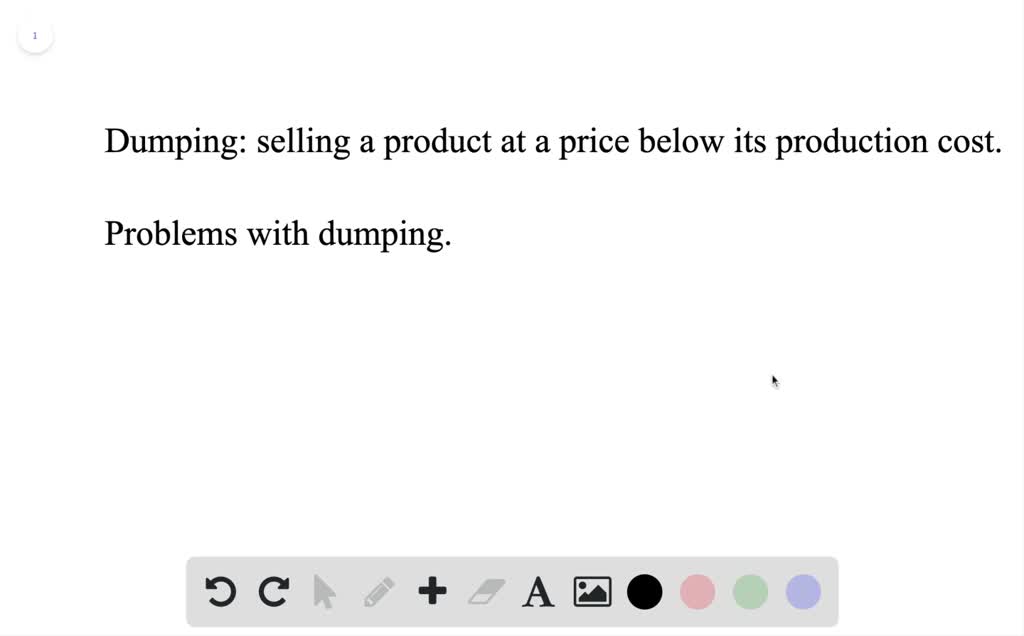The width and height of the screenshot is (1024, 636).
Task: Click the Redo icon
Action: click(275, 591)
